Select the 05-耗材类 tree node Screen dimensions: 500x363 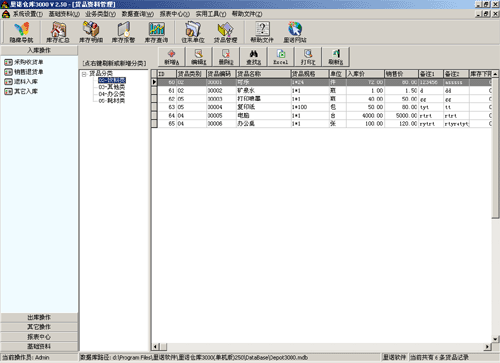tap(112, 101)
